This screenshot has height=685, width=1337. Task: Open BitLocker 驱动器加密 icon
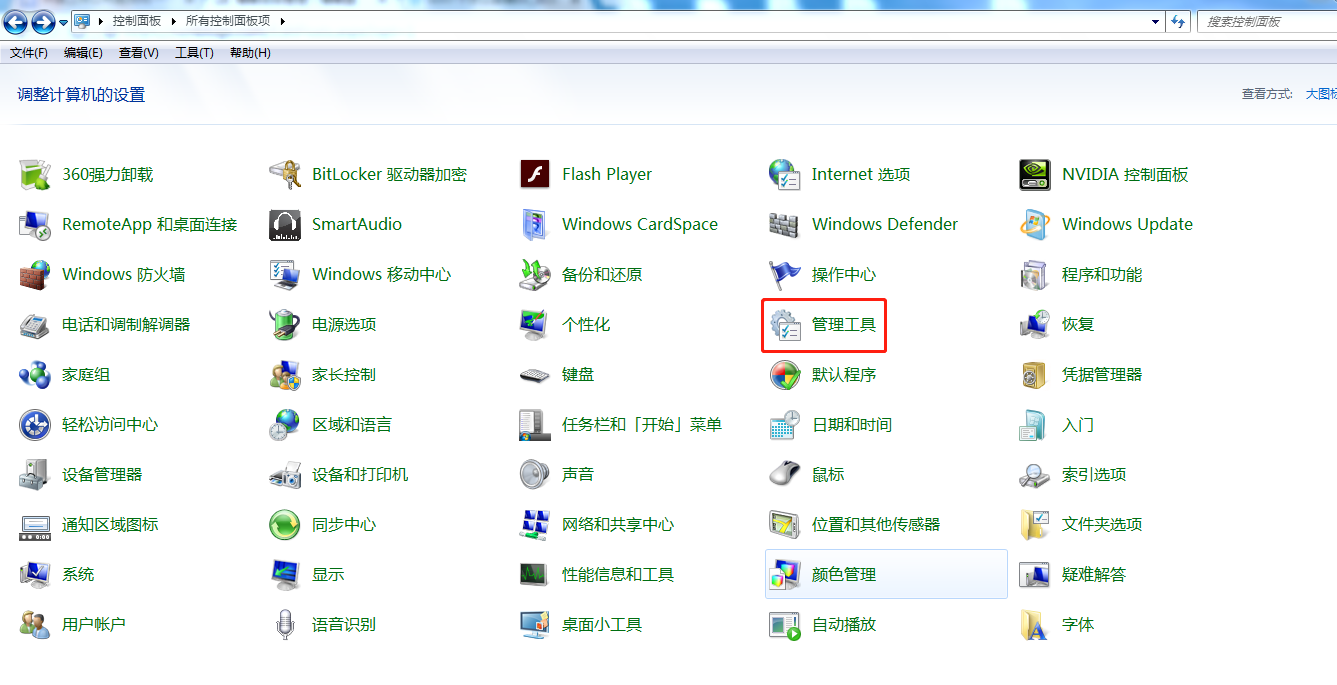(x=285, y=174)
